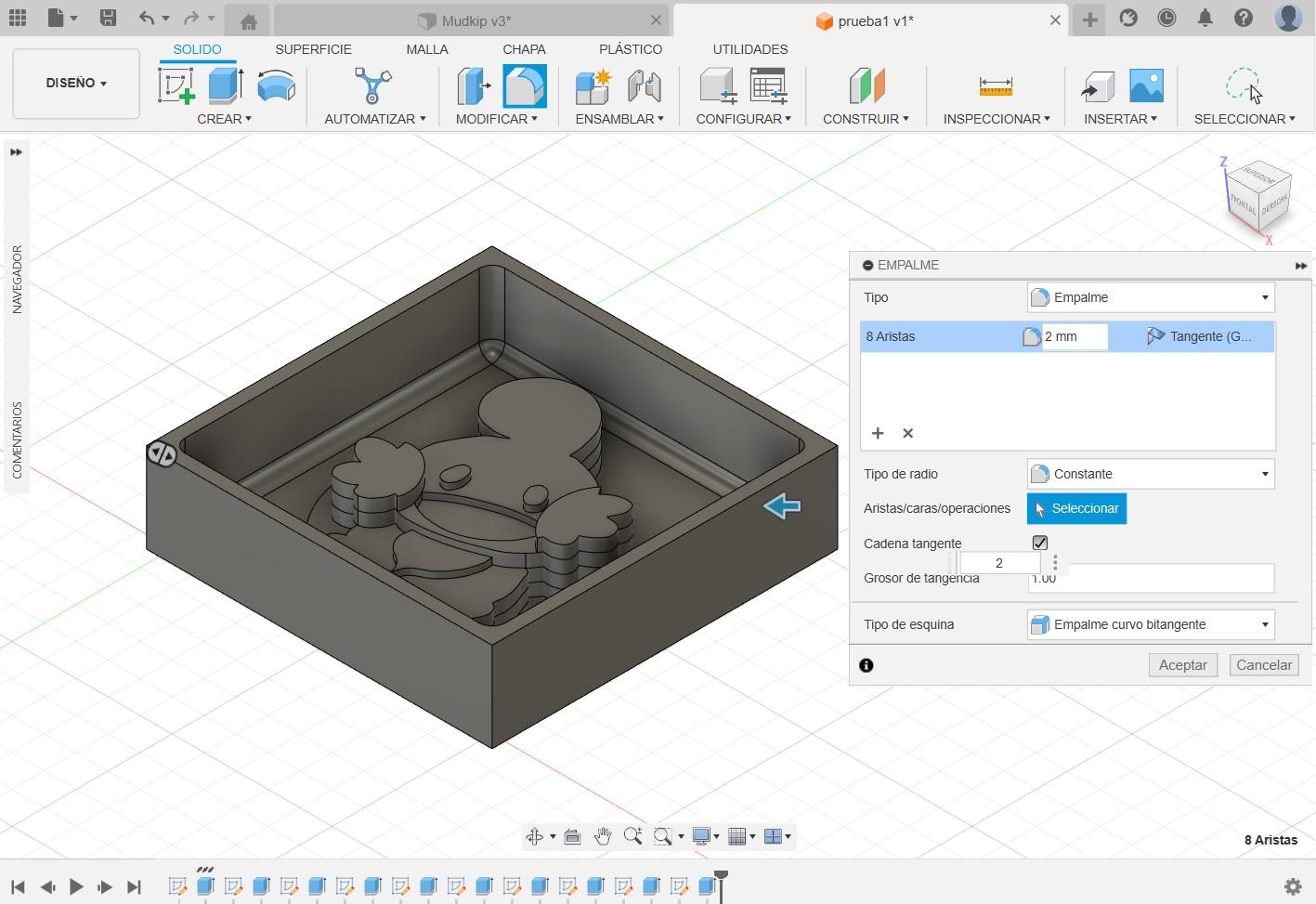Screen dimensions: 1316x904
Task: Open the user profile avatar
Action: coord(1288,17)
